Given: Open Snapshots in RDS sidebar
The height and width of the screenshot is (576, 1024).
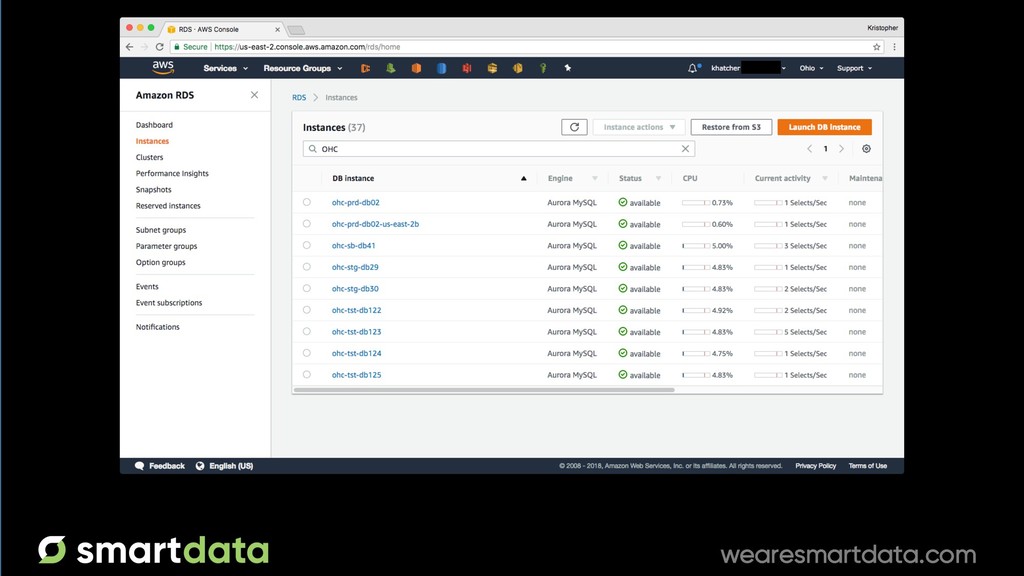Looking at the screenshot, I should [153, 189].
